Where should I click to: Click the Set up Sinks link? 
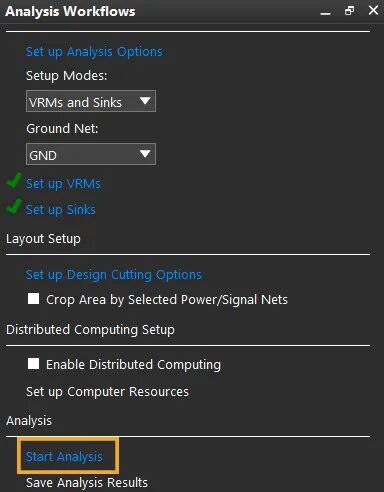pos(61,210)
